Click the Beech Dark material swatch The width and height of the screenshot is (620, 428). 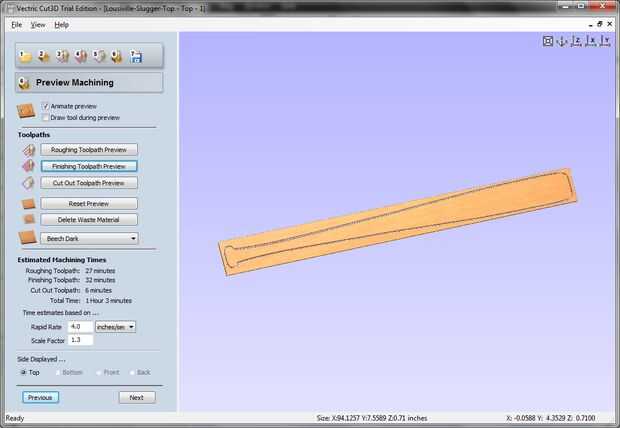(x=27, y=237)
